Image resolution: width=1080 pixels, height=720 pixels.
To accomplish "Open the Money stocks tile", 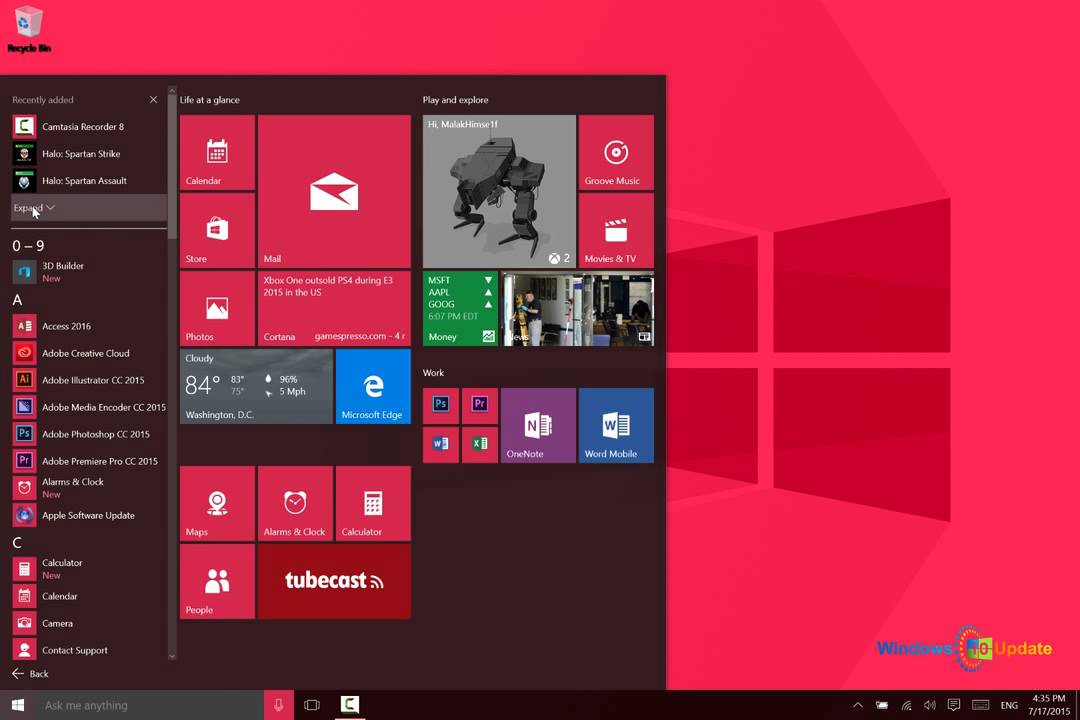I will coord(460,308).
